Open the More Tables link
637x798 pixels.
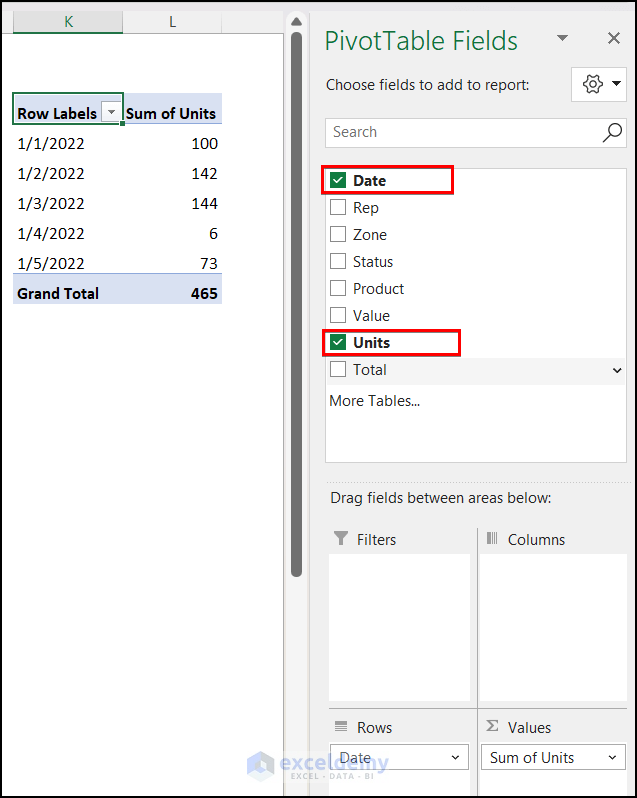pos(374,401)
